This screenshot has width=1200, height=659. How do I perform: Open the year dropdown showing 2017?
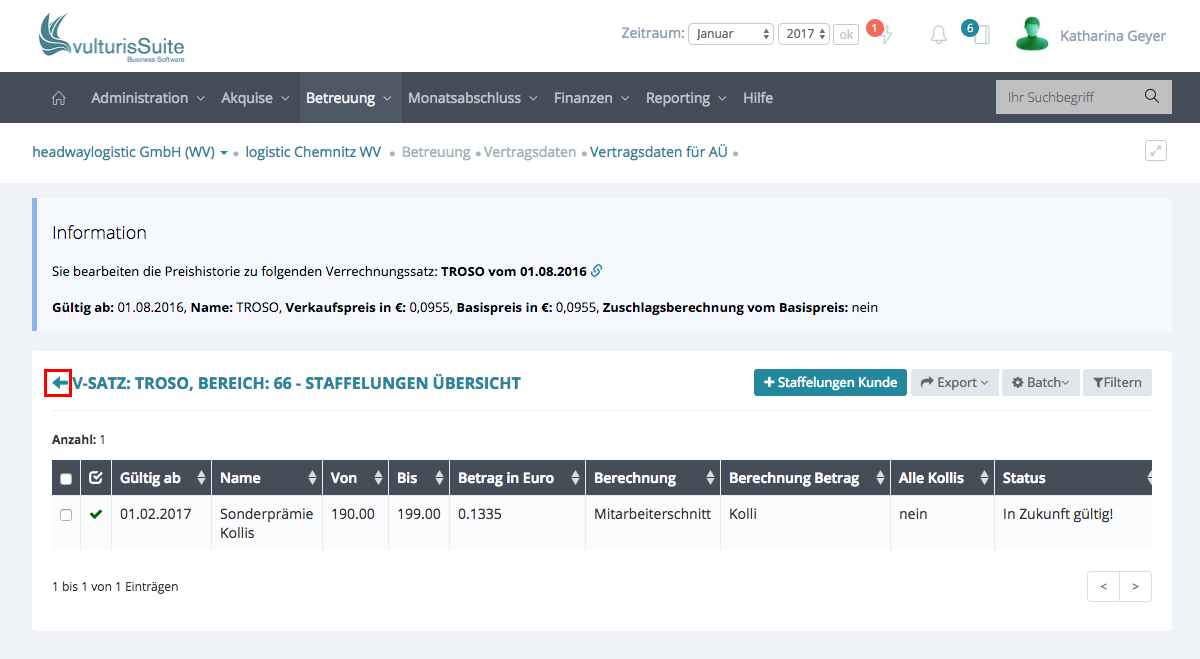click(804, 34)
